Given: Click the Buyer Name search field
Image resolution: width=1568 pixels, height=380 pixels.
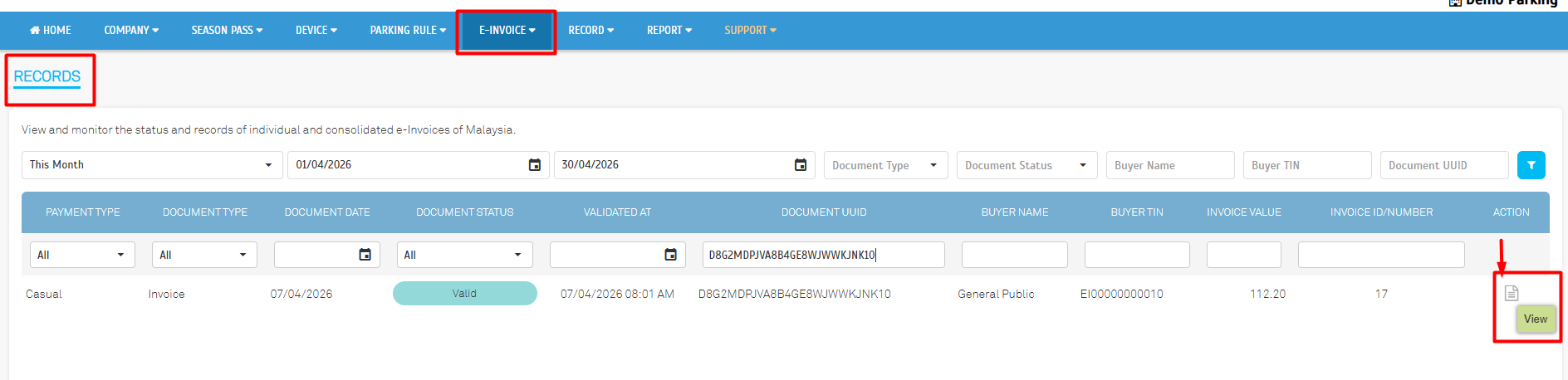Looking at the screenshot, I should [1169, 165].
